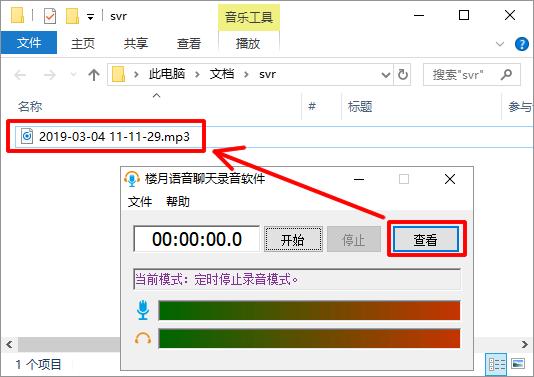Select file 2019-03-04 11-11-29.mp3

pyautogui.click(x=114, y=137)
